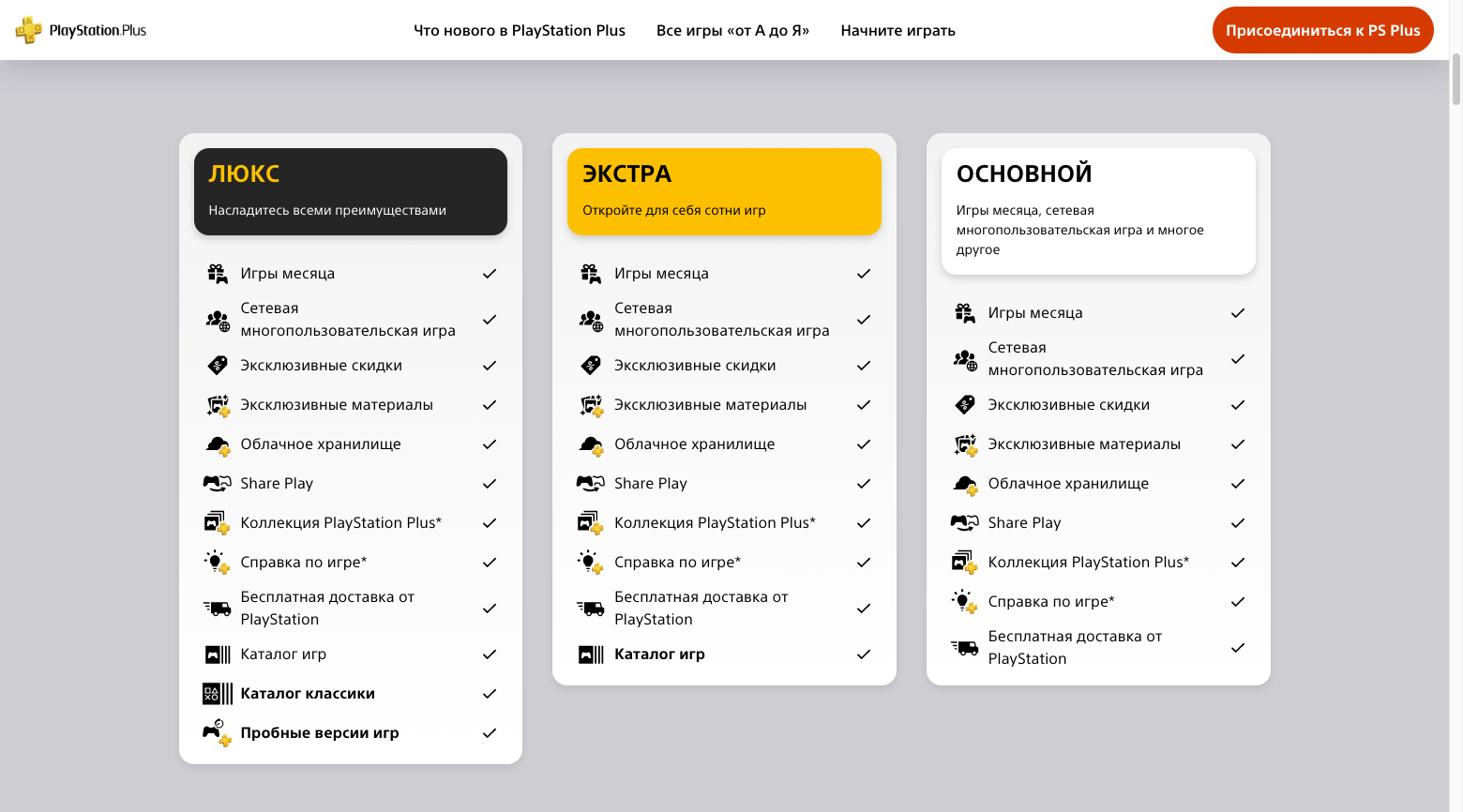Click "Бесплатная доставка от PlayStation" in ЛЮКС

(x=327, y=609)
